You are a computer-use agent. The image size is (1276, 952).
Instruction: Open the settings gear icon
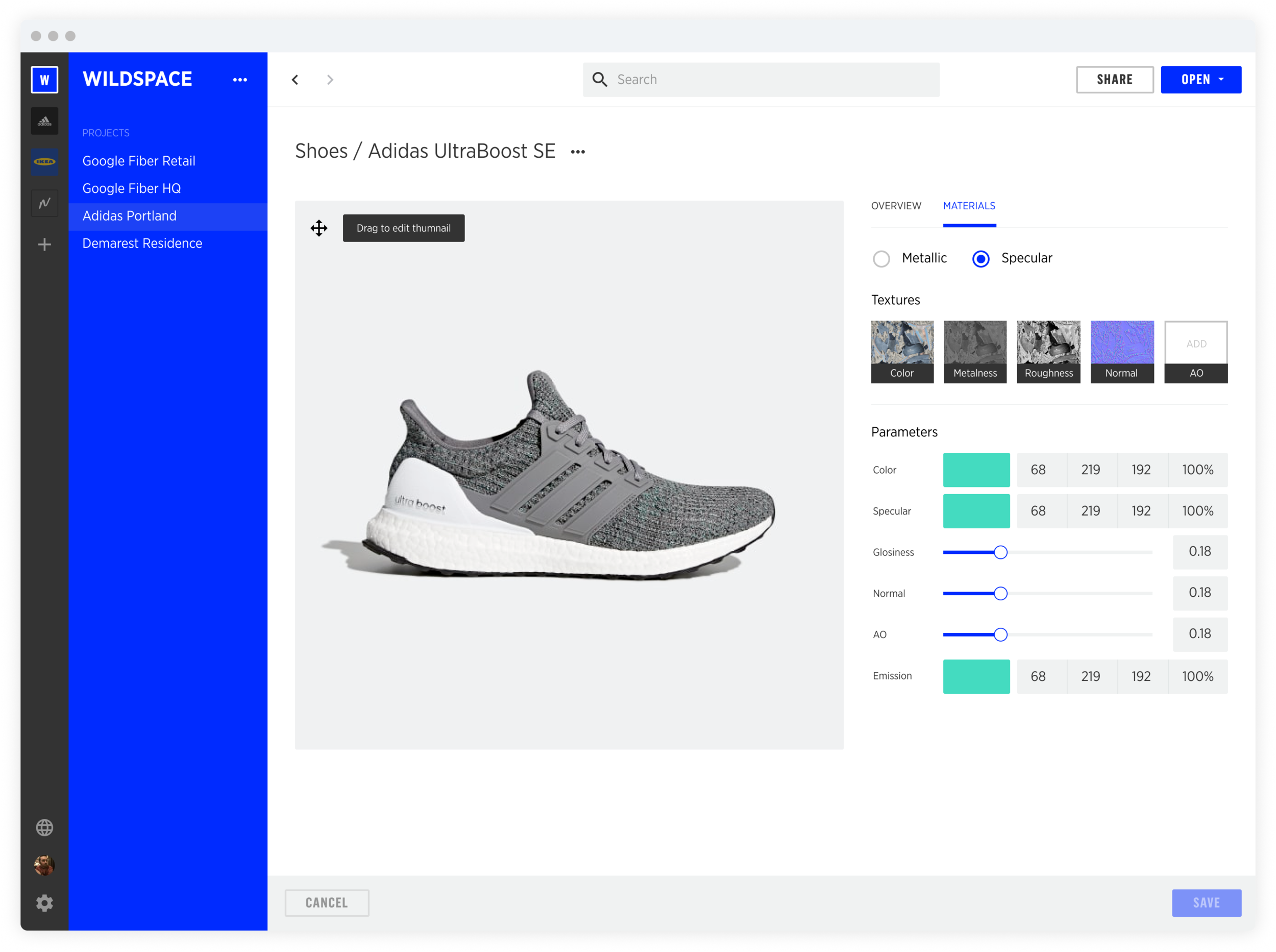pyautogui.click(x=44, y=902)
